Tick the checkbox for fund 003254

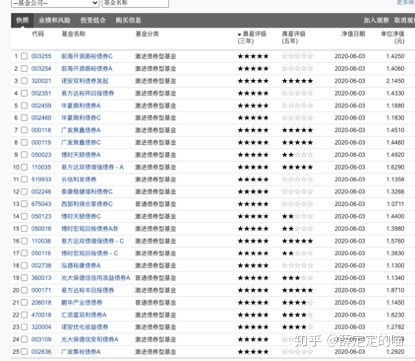[x=24, y=69]
